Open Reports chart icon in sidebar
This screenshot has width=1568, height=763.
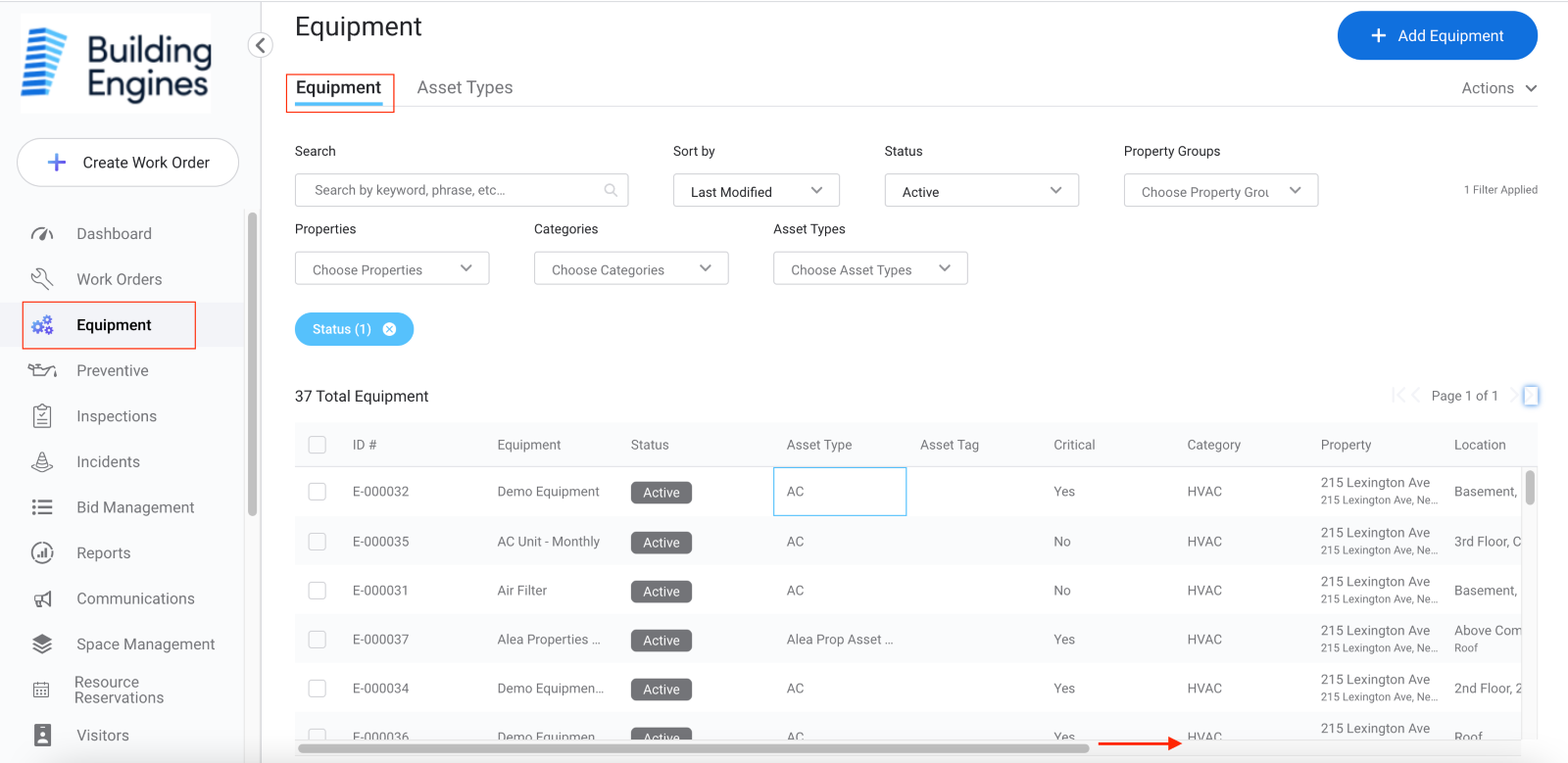42,553
